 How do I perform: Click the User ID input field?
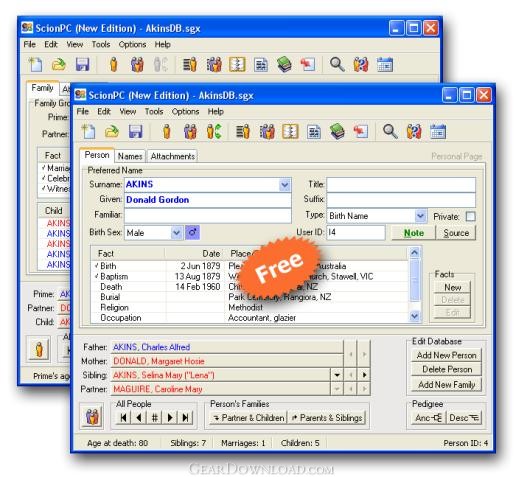click(356, 232)
